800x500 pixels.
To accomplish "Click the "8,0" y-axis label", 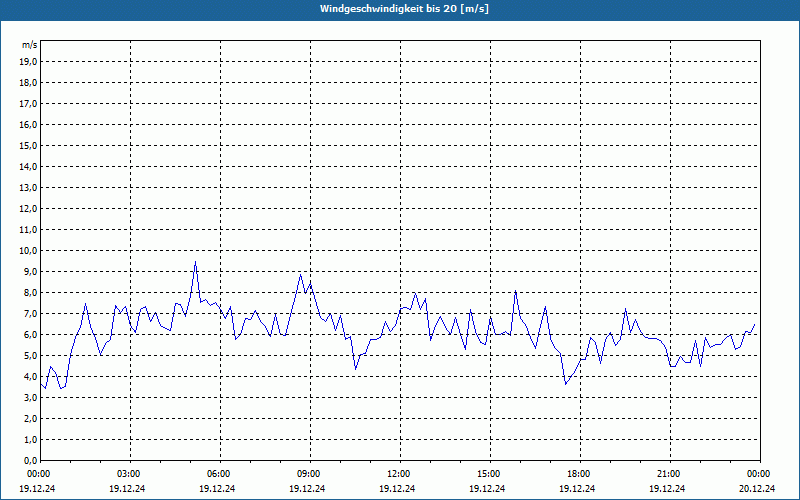I will point(30,292).
